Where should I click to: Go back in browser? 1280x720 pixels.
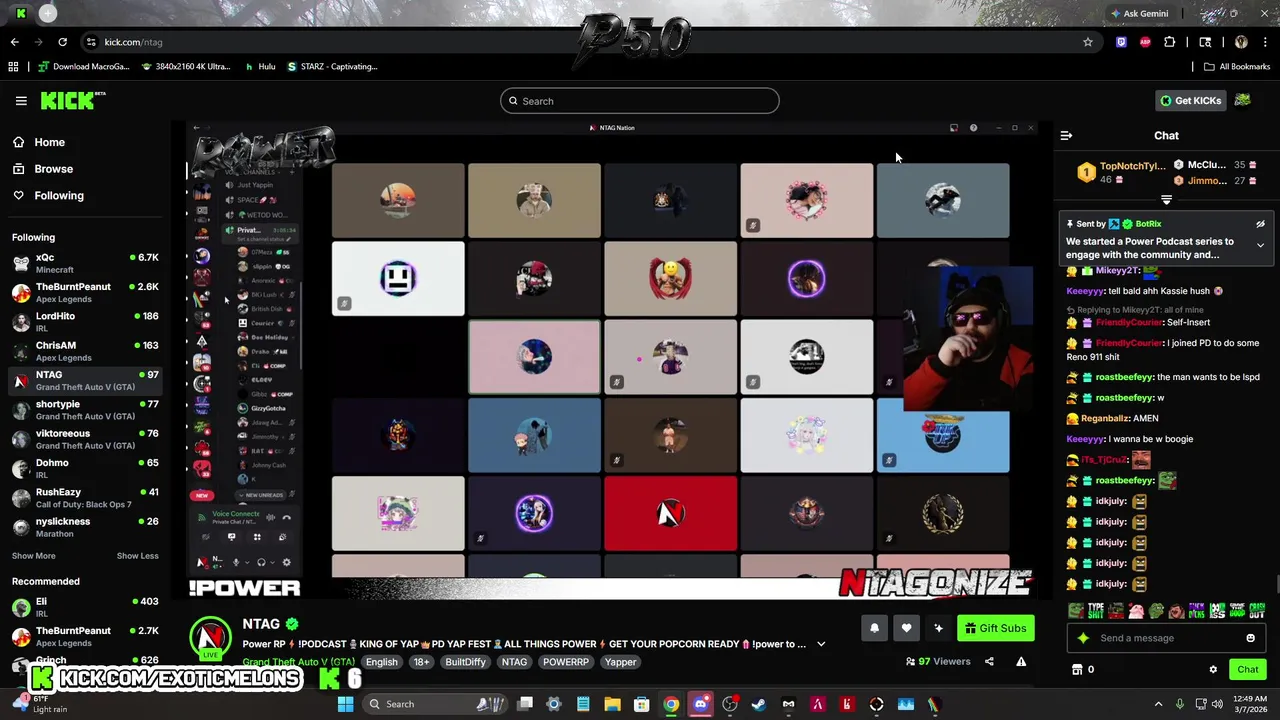[x=14, y=42]
